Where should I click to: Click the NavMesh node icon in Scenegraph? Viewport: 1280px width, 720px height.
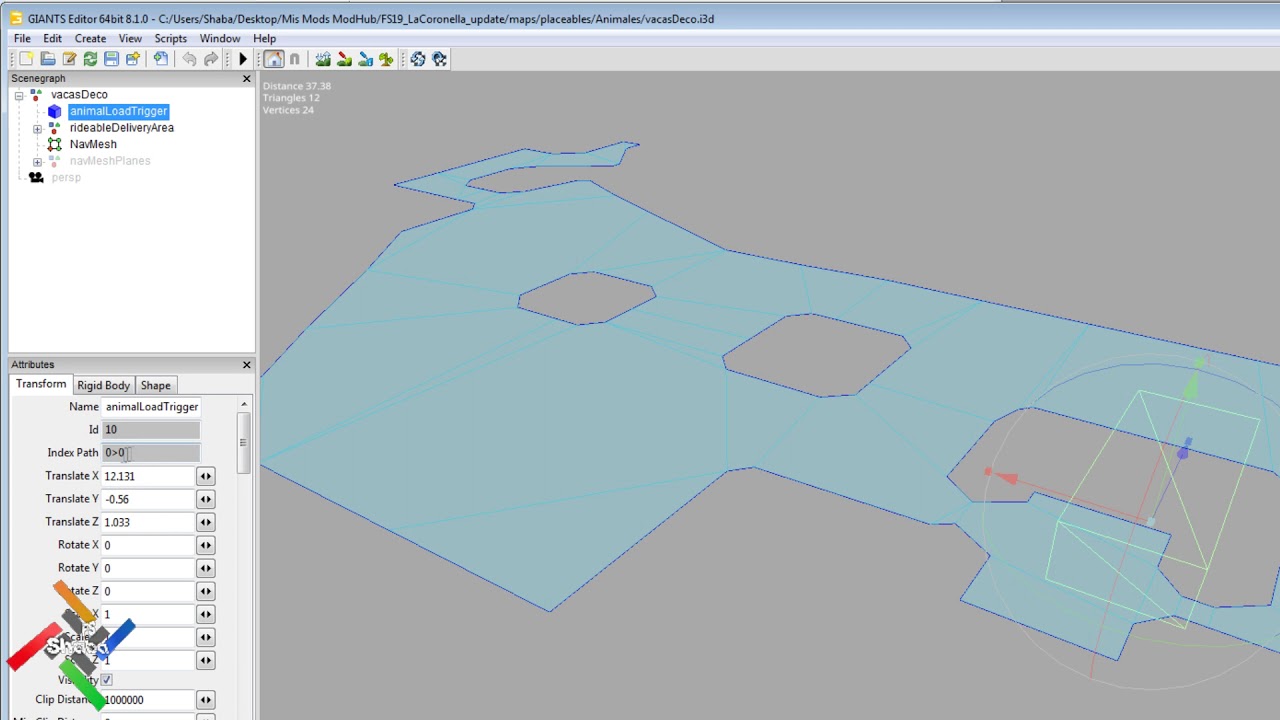pyautogui.click(x=54, y=144)
